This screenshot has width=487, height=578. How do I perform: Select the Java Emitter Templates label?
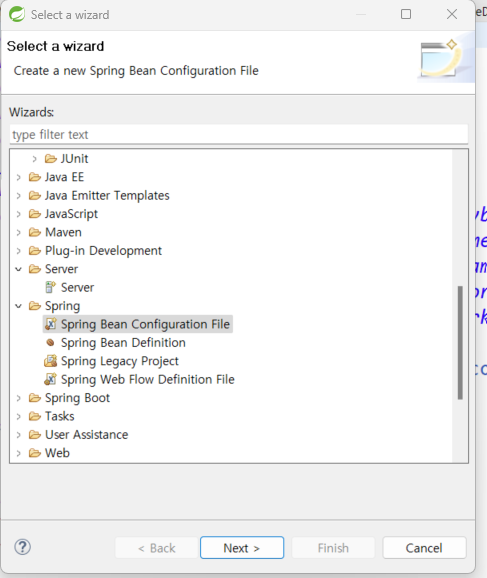point(107,196)
